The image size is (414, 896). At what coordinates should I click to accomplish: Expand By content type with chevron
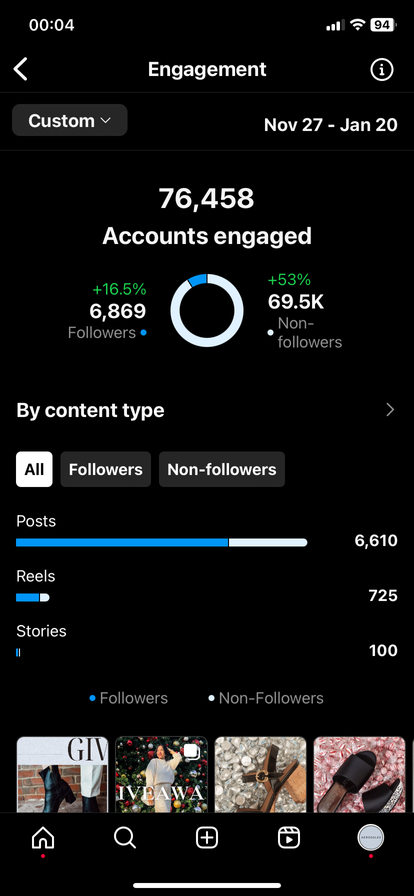390,410
